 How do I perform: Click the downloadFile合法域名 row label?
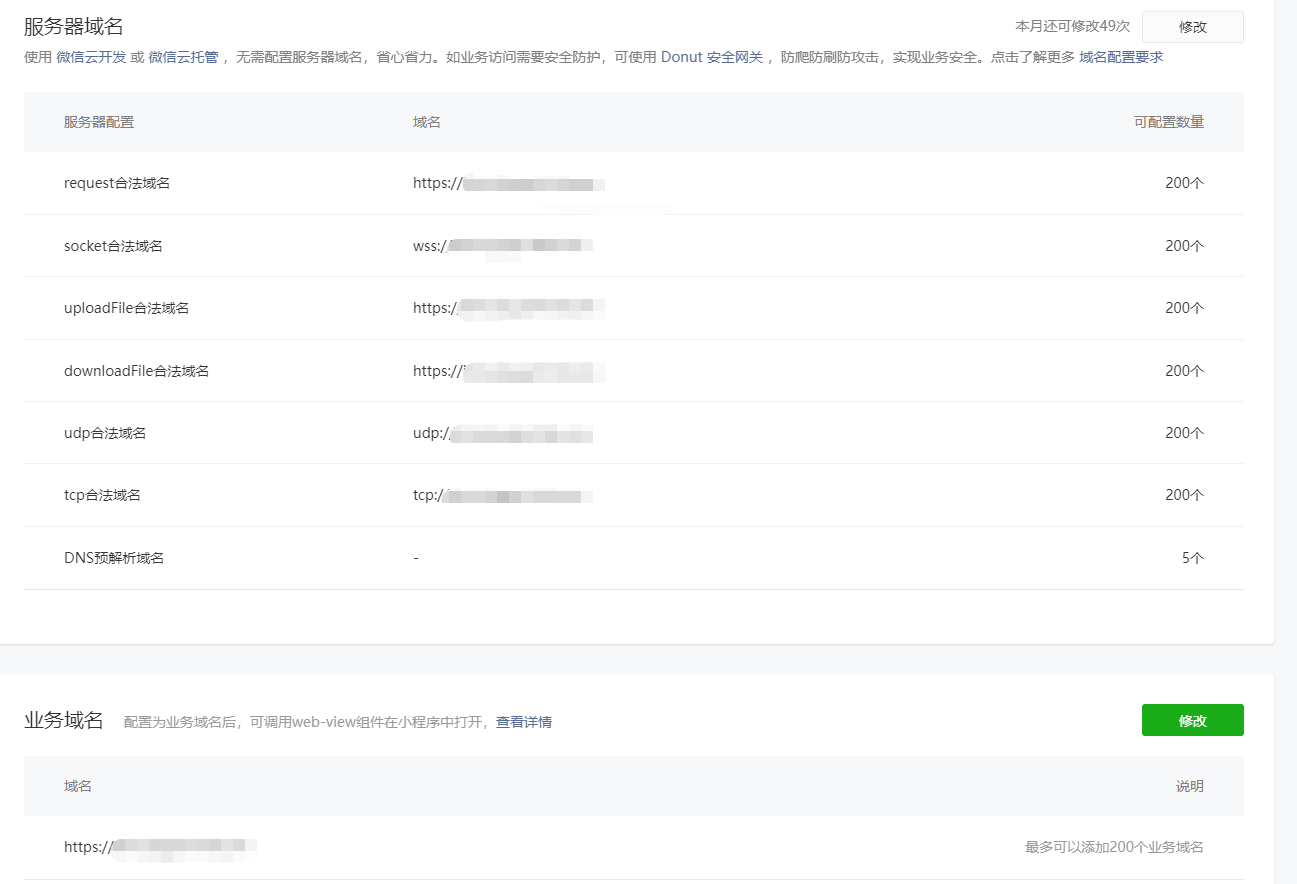coord(136,371)
